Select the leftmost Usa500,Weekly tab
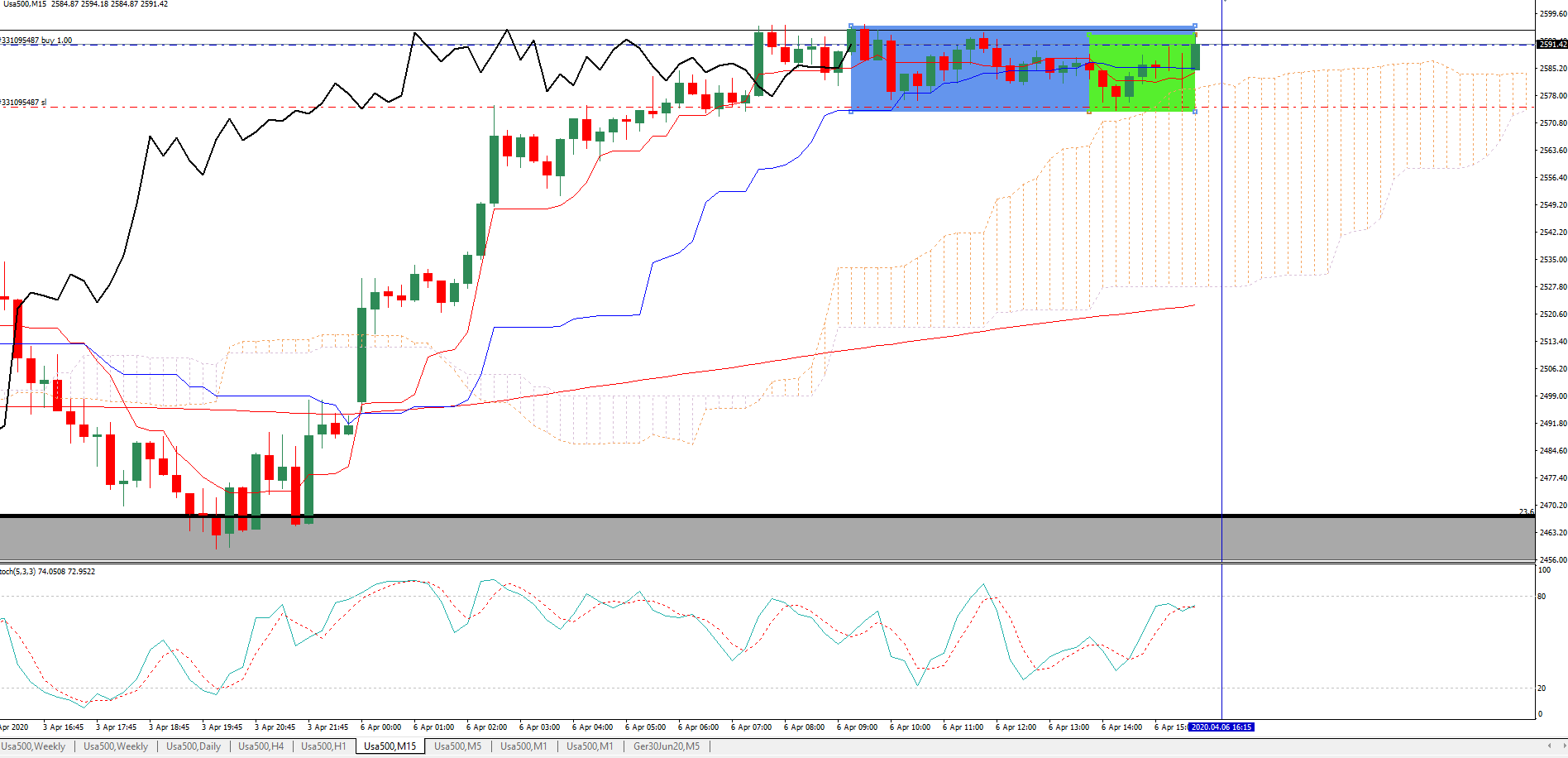 33,746
